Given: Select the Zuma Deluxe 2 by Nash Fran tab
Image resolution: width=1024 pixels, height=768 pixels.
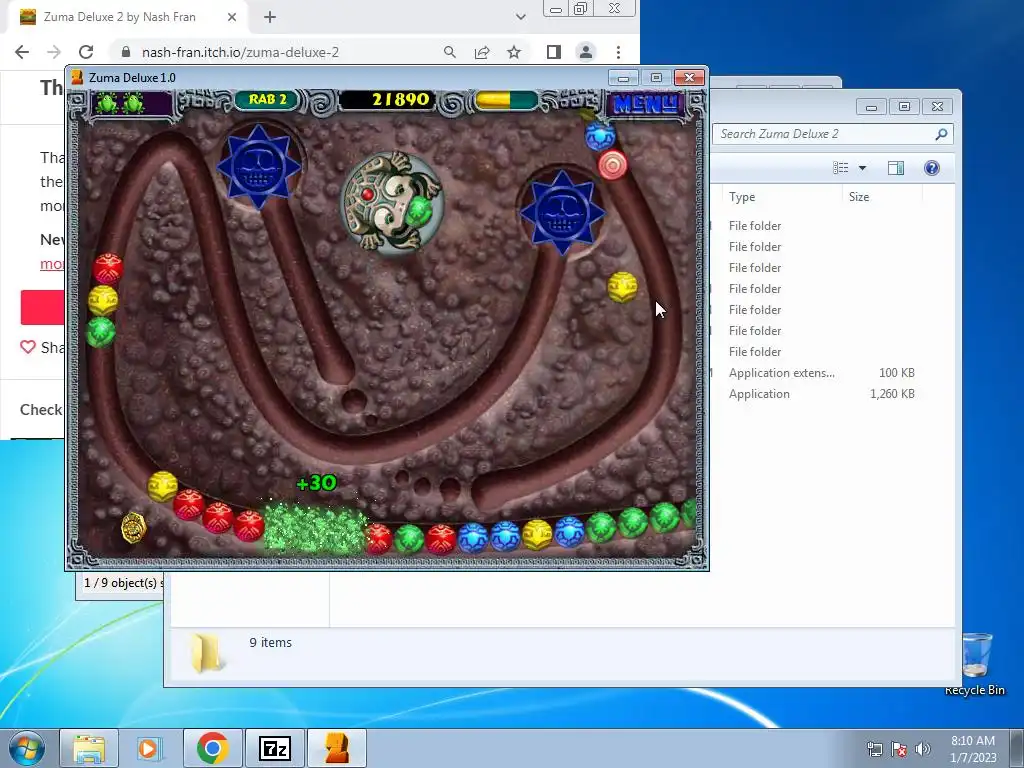Looking at the screenshot, I should 120,17.
